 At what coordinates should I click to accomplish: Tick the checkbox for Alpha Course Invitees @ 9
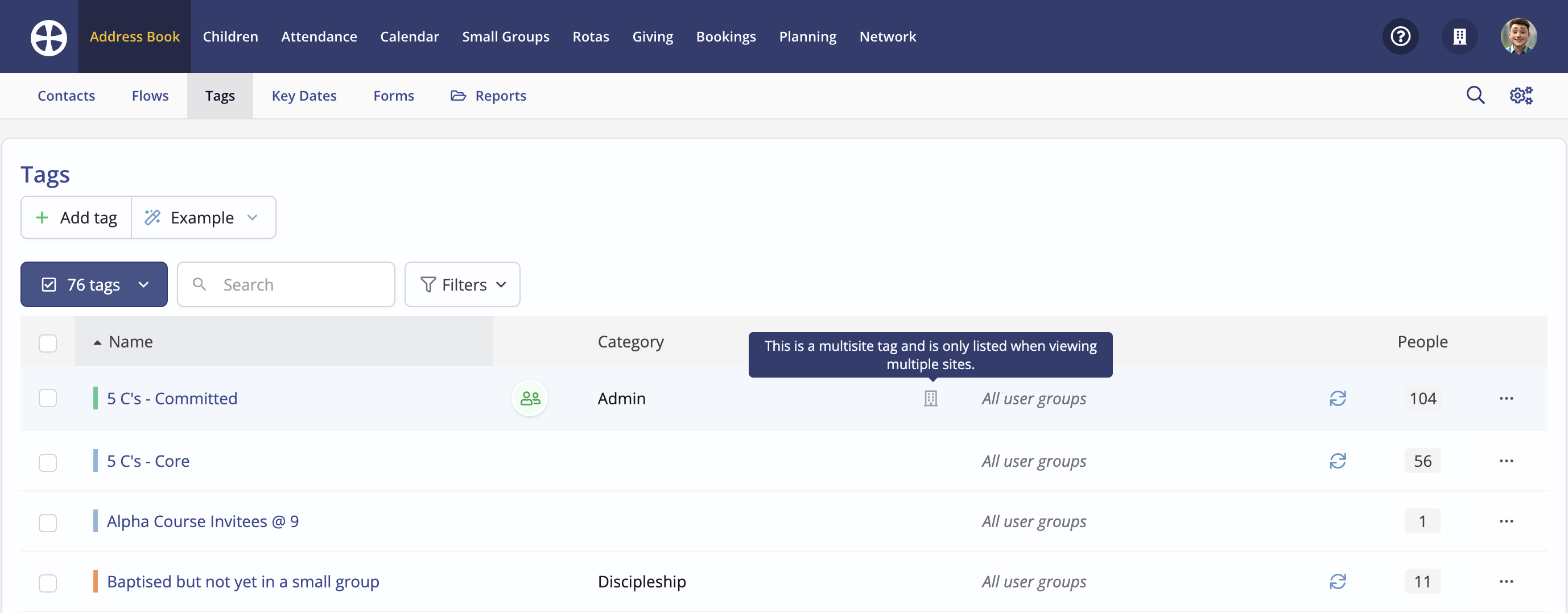click(47, 523)
